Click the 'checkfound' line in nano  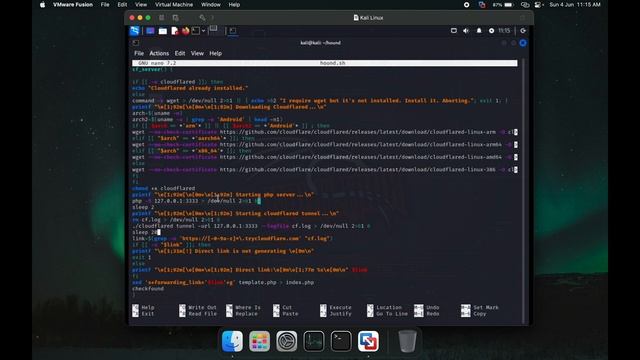pos(148,289)
